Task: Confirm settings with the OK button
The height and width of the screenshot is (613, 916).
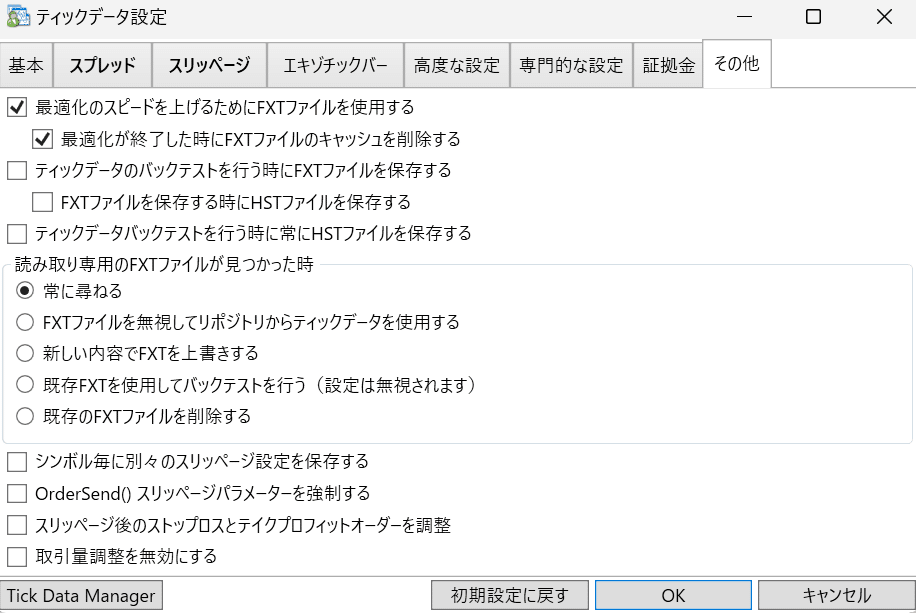Action: pyautogui.click(x=673, y=594)
